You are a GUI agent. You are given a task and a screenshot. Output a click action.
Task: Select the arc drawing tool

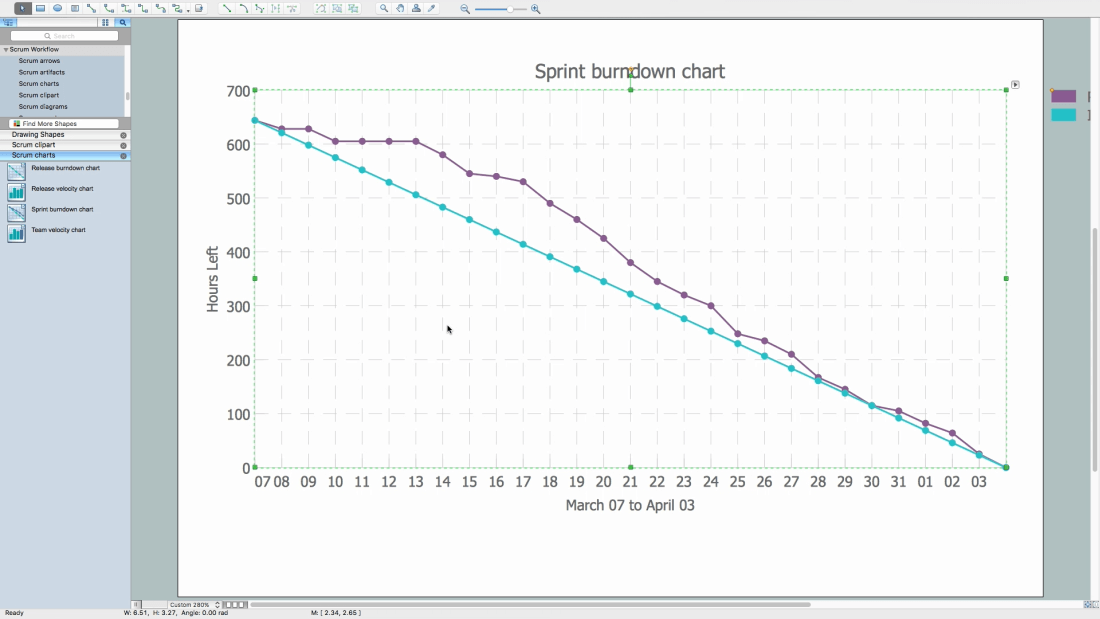point(243,8)
